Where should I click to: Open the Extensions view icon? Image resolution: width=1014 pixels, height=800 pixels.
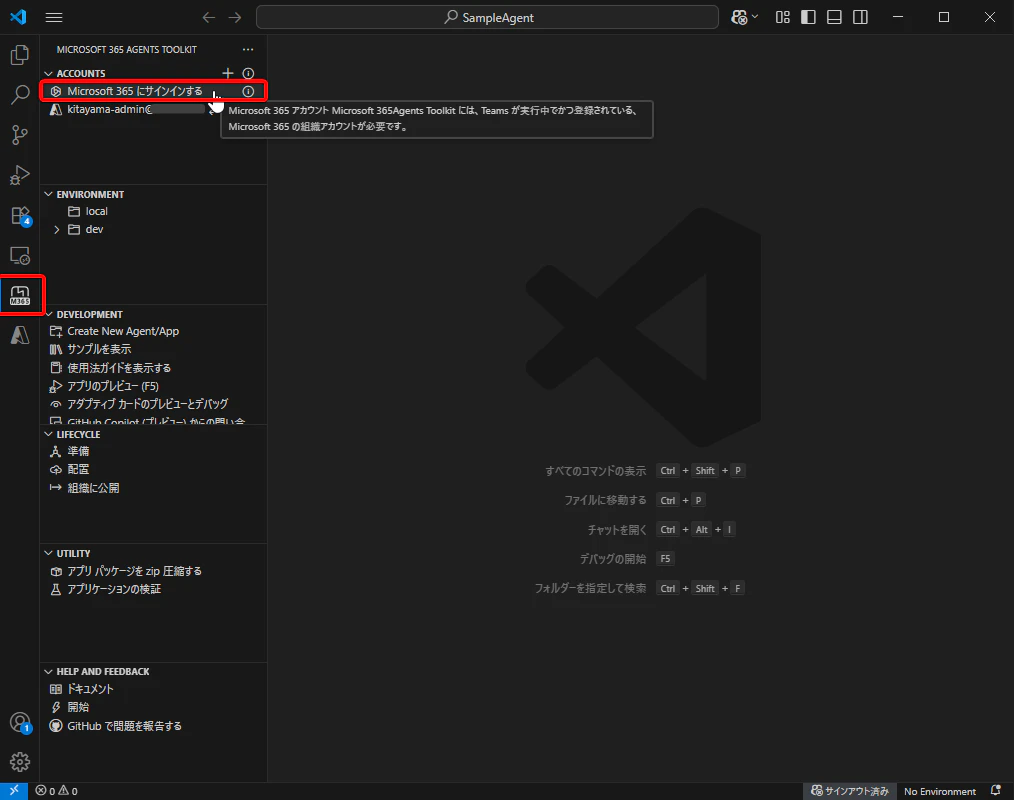coord(19,215)
